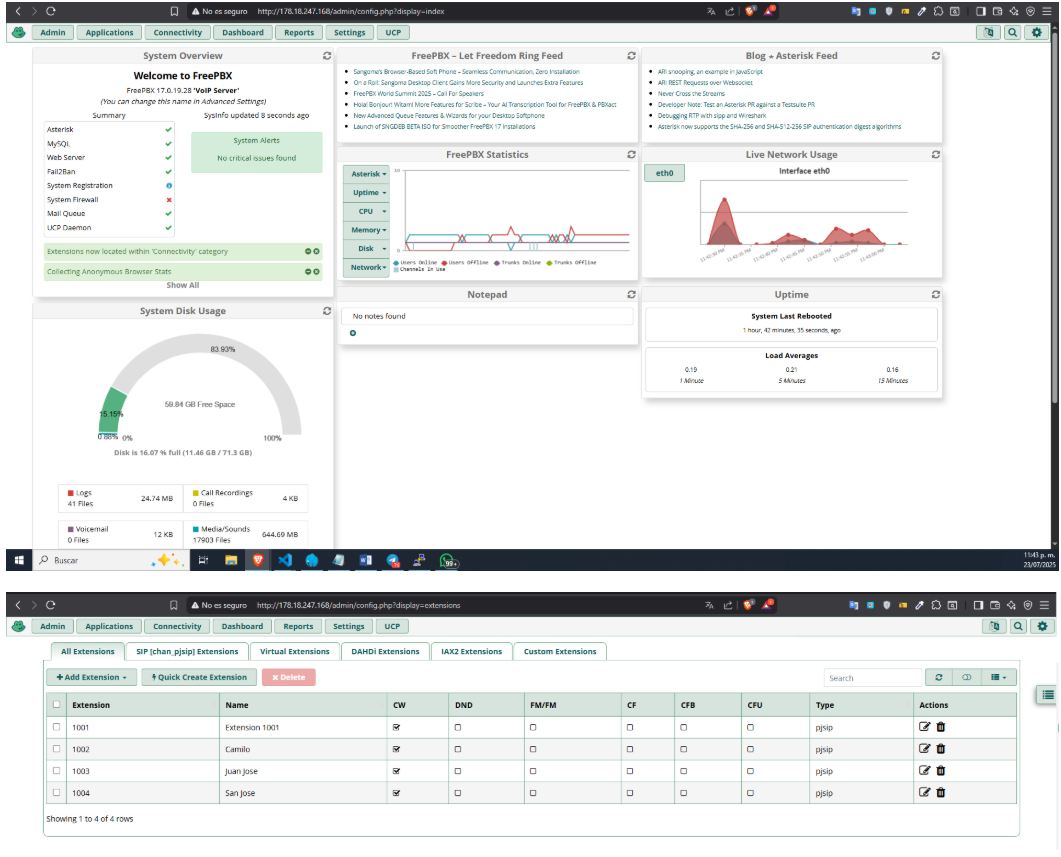The height and width of the screenshot is (857, 1061).
Task: Open the Network dropdown in FreePBX Statistics
Action: point(367,268)
